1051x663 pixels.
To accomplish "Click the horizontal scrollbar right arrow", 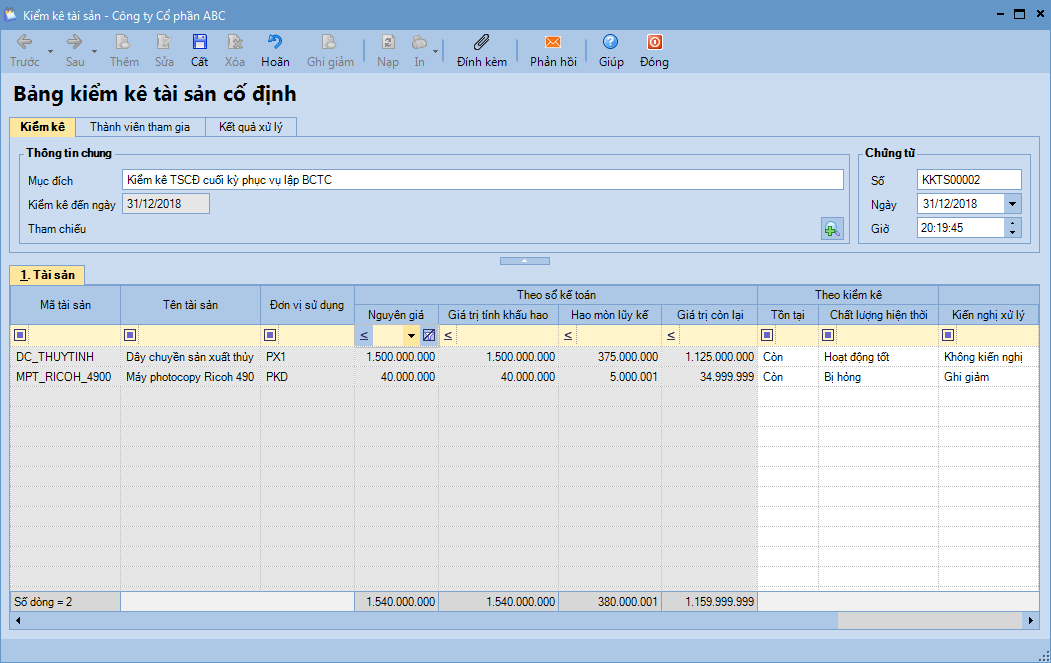I will [1032, 621].
